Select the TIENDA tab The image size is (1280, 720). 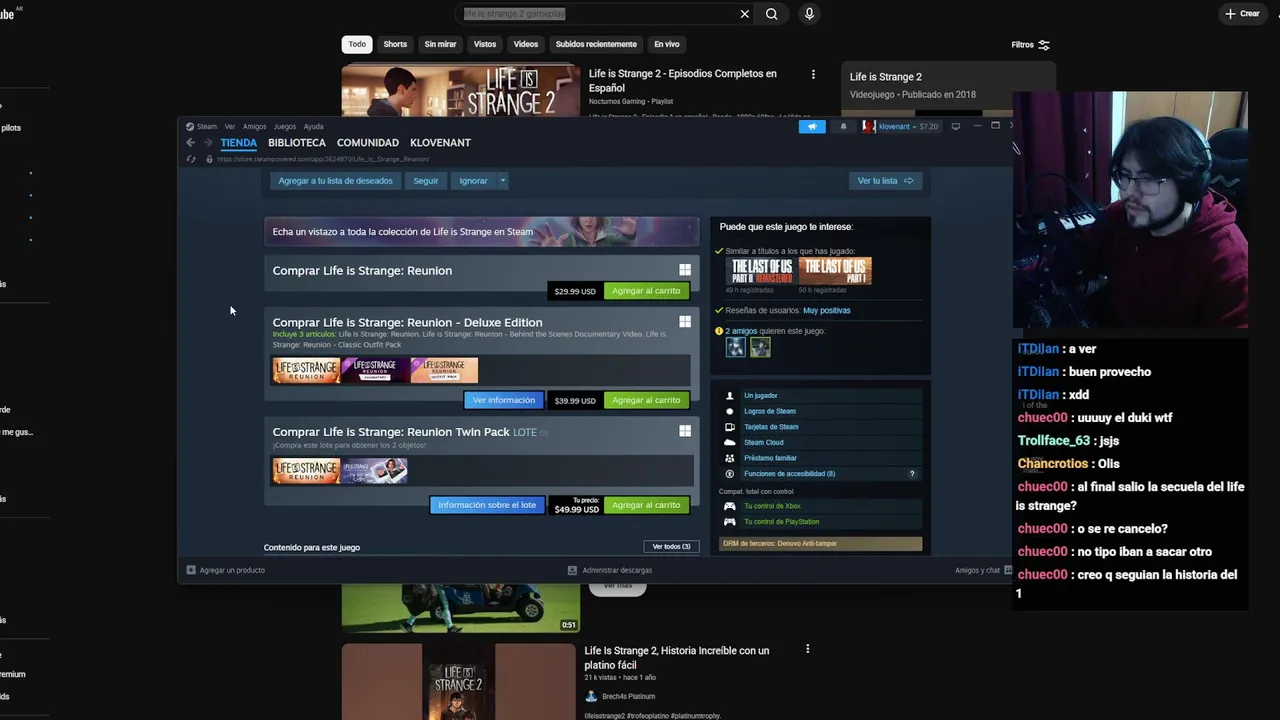(239, 143)
